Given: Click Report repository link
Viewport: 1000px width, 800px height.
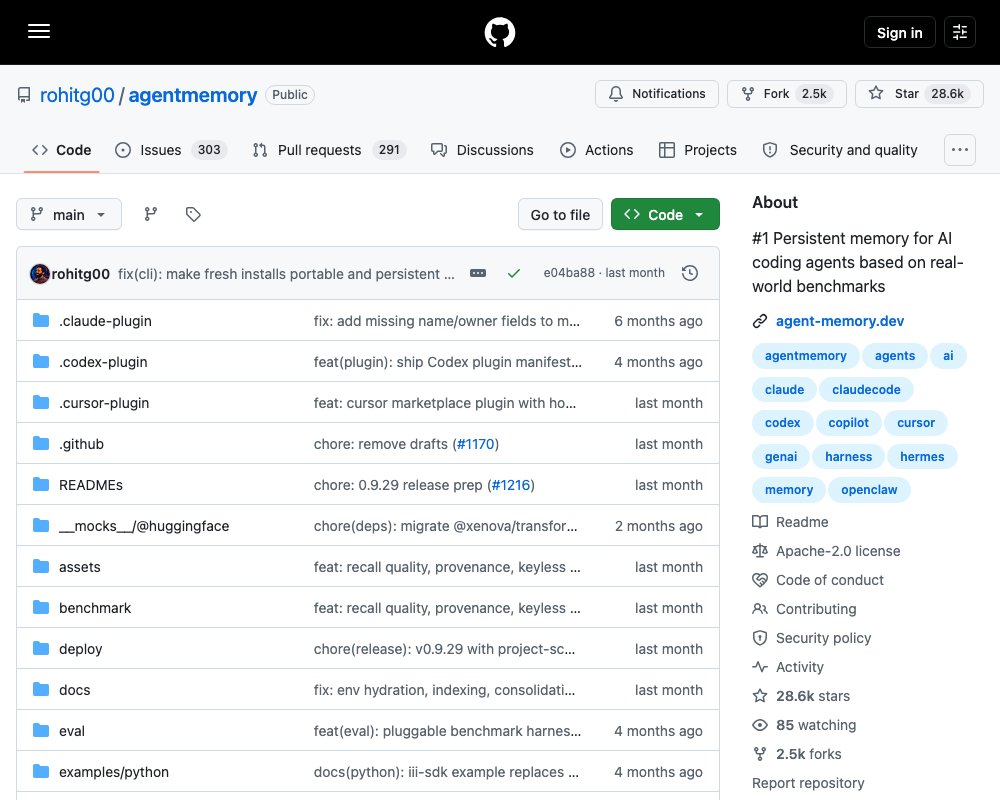Looking at the screenshot, I should (x=808, y=783).
